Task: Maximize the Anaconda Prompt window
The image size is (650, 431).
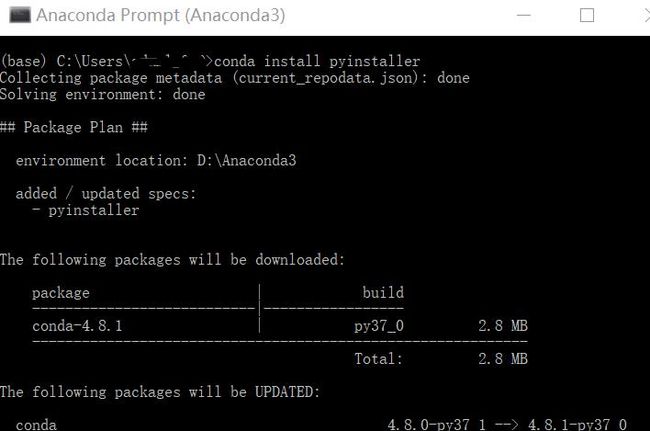Action: coord(587,16)
